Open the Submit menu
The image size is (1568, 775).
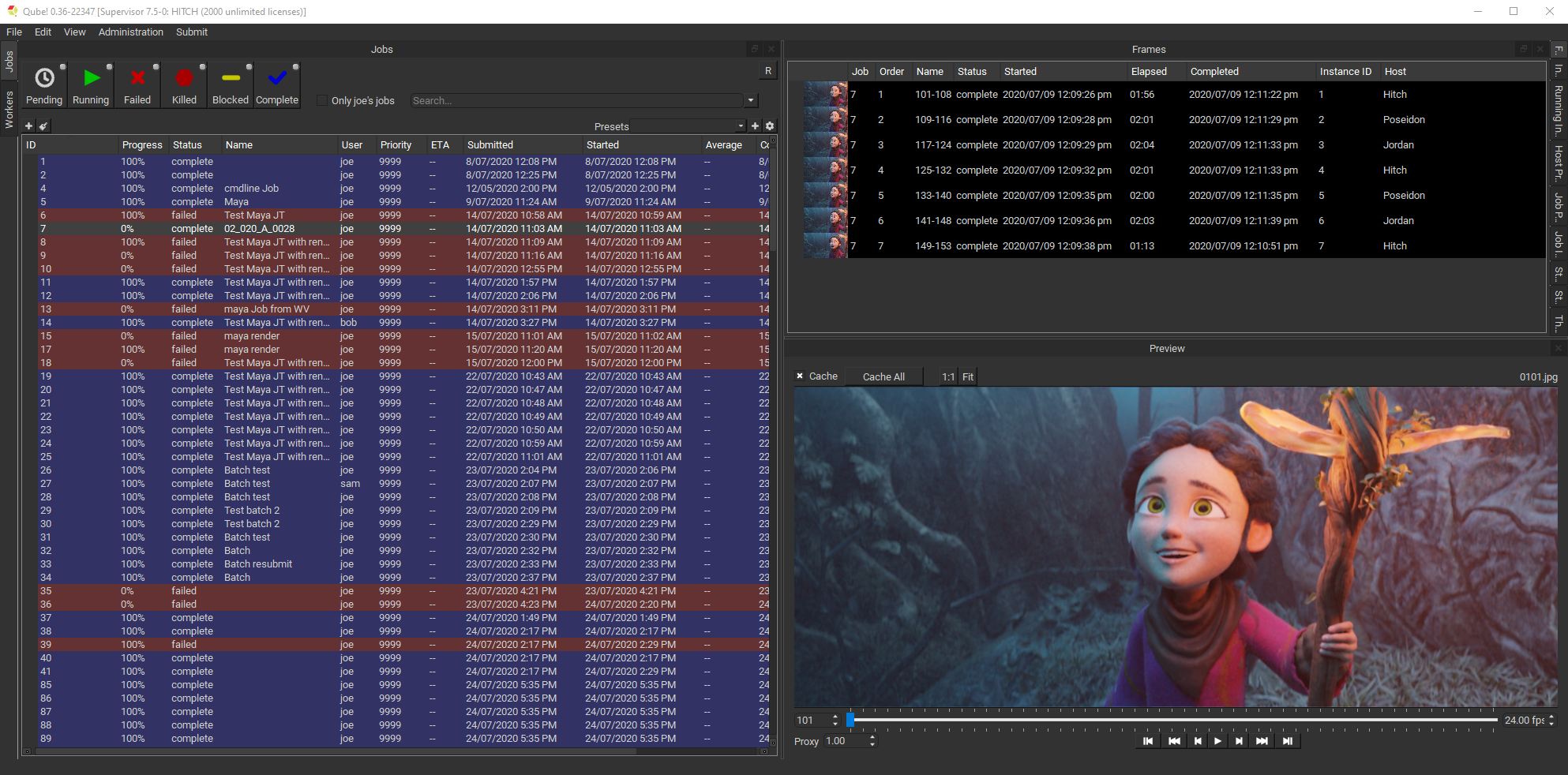[x=192, y=32]
